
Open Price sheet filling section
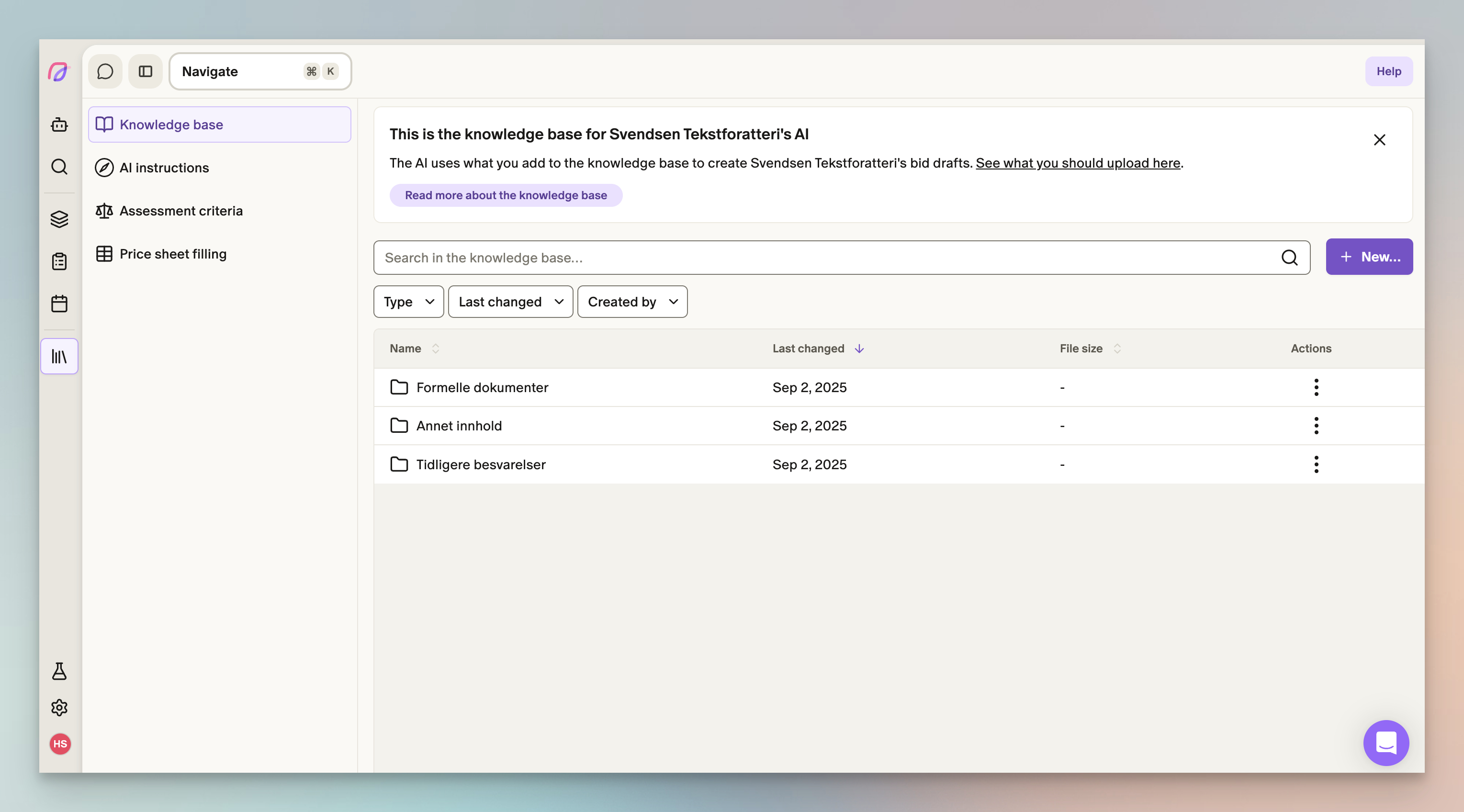point(219,254)
